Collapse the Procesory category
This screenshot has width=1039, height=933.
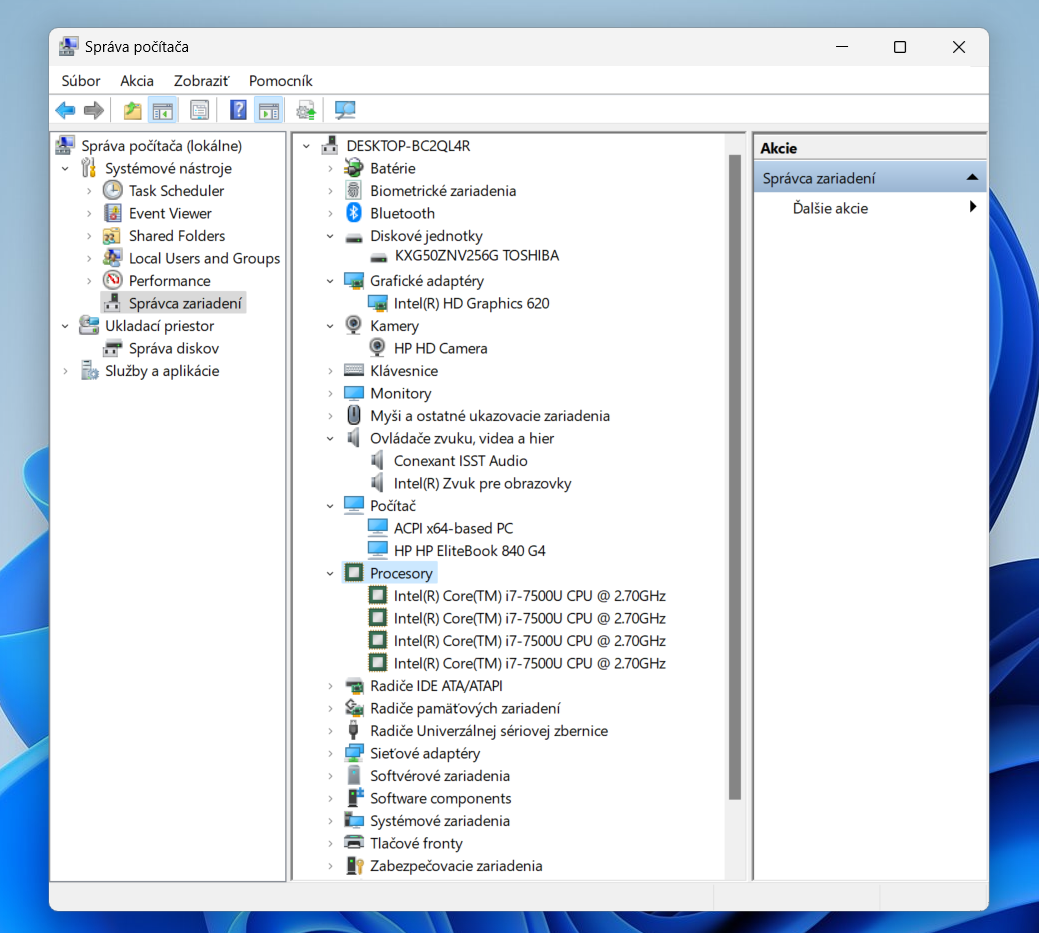coord(330,574)
